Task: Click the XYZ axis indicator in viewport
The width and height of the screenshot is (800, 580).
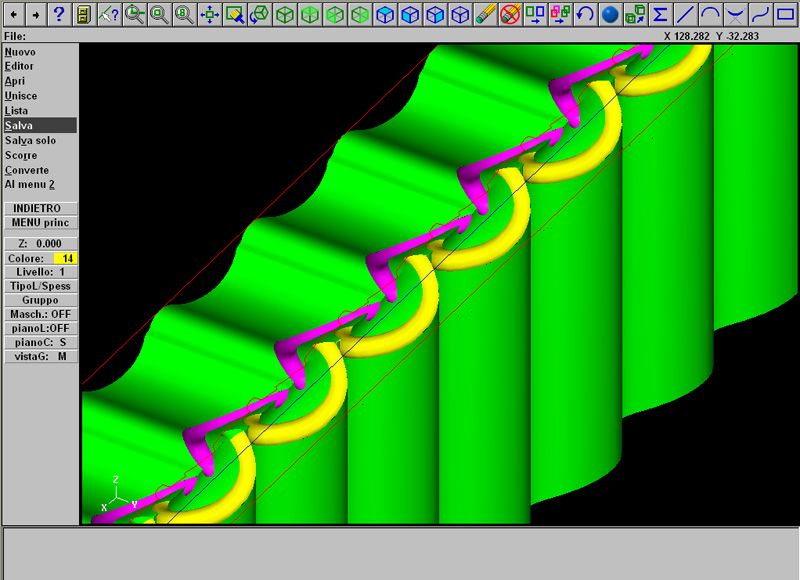Action: tap(119, 494)
